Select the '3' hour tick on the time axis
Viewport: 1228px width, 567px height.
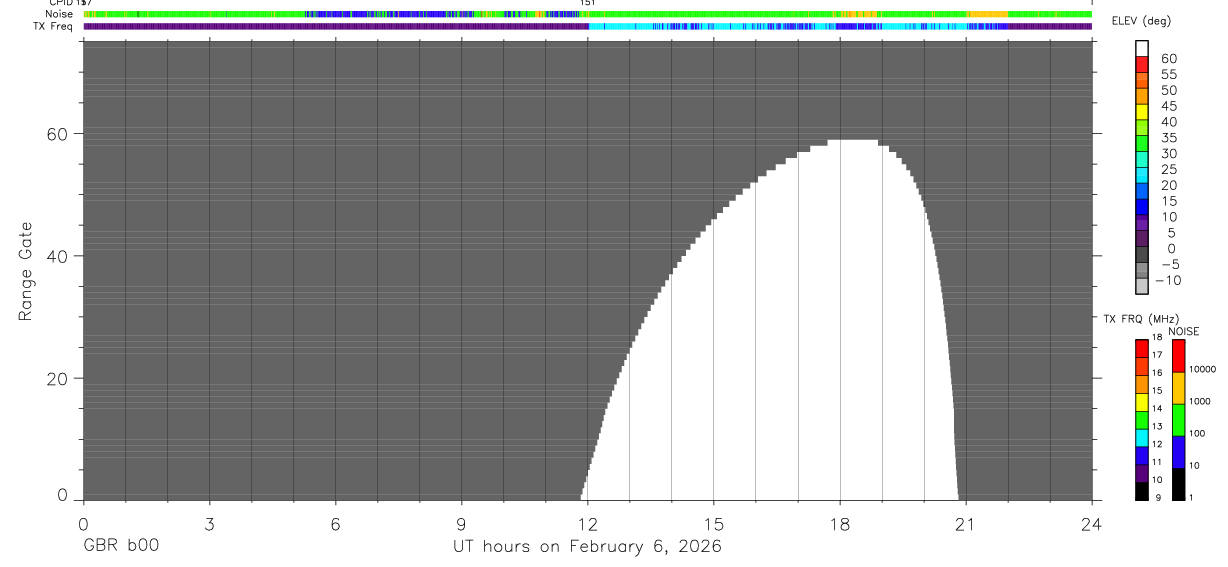pyautogui.click(x=209, y=524)
